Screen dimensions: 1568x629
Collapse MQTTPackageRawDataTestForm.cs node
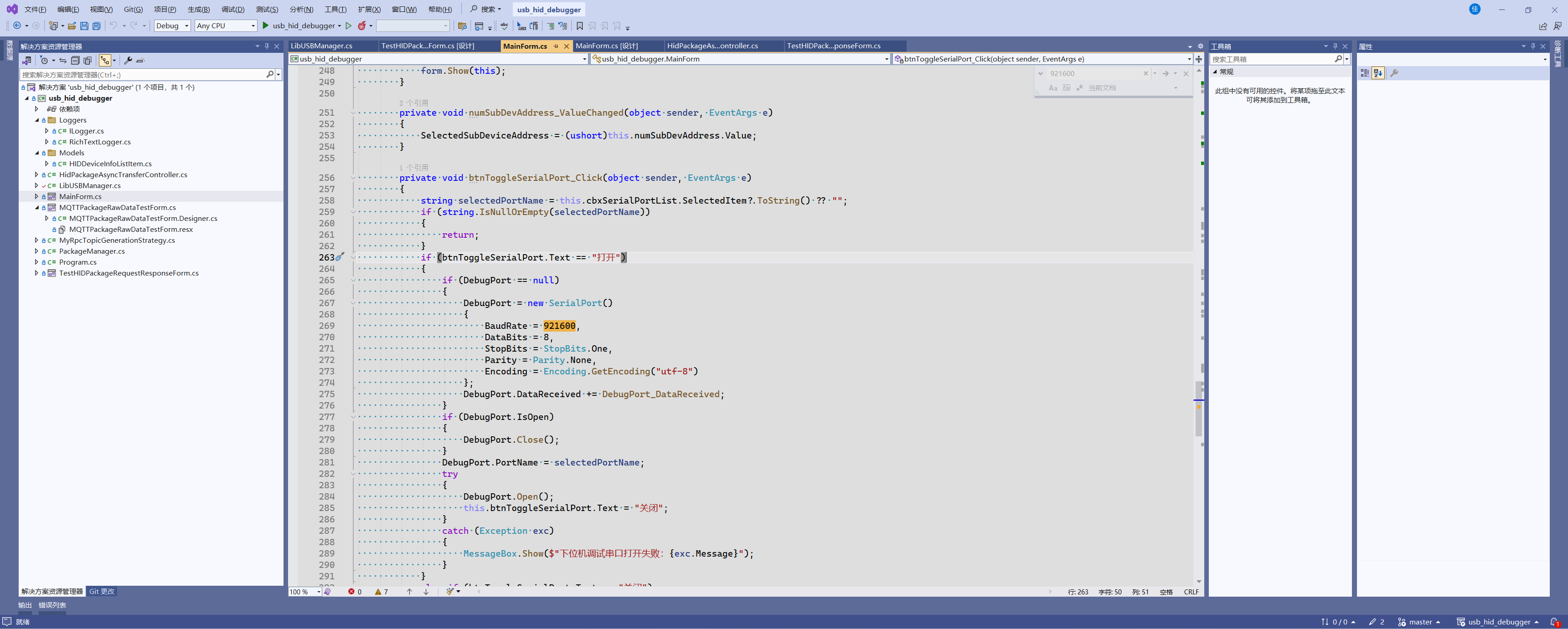[x=37, y=207]
